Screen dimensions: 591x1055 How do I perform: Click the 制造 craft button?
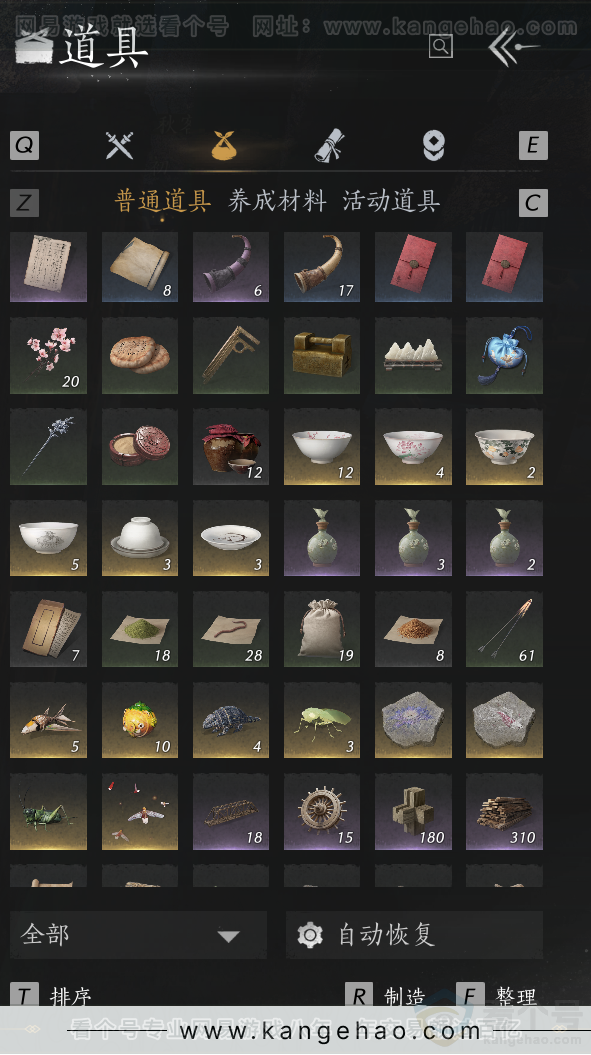(x=405, y=996)
